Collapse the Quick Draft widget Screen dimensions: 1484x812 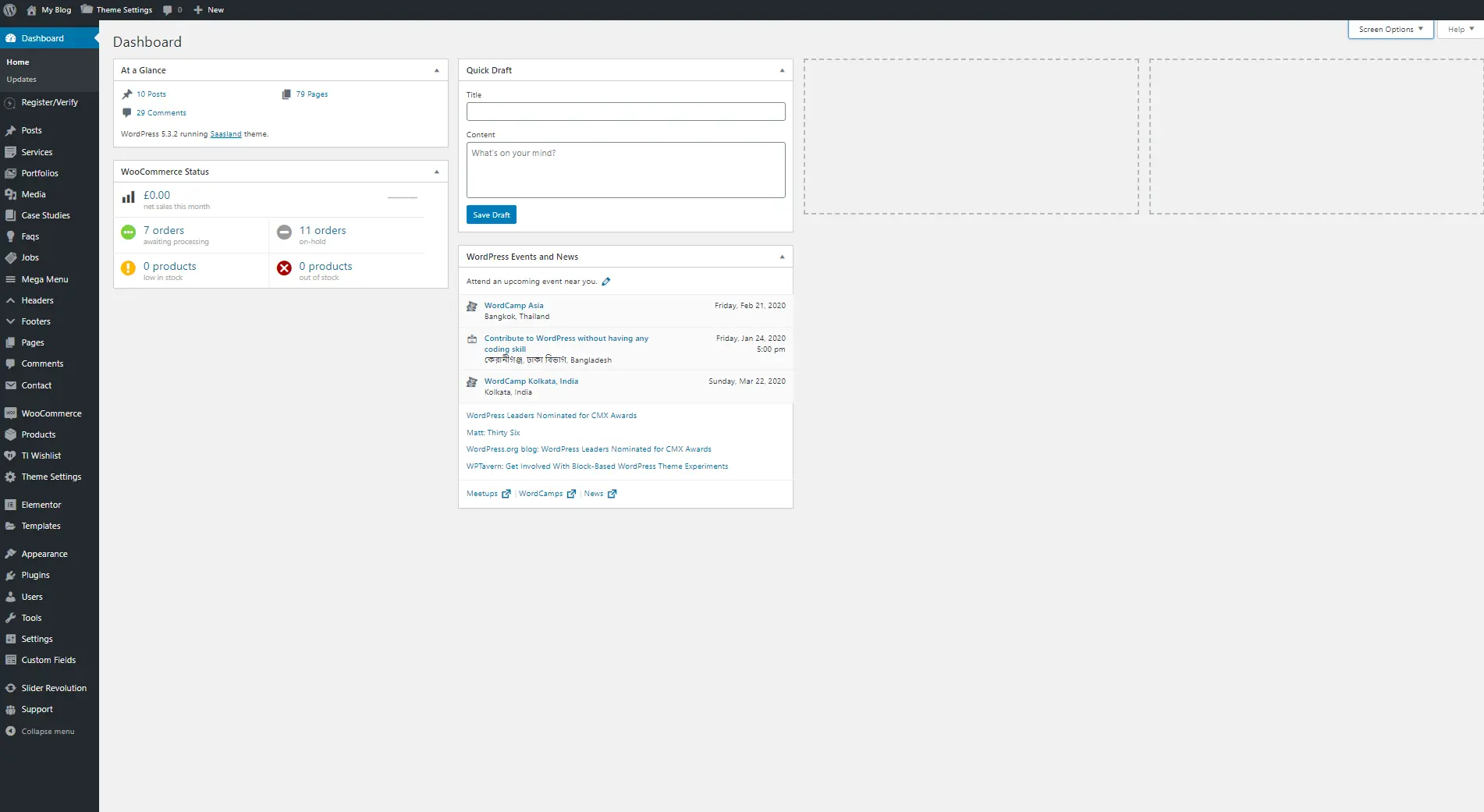coord(782,70)
